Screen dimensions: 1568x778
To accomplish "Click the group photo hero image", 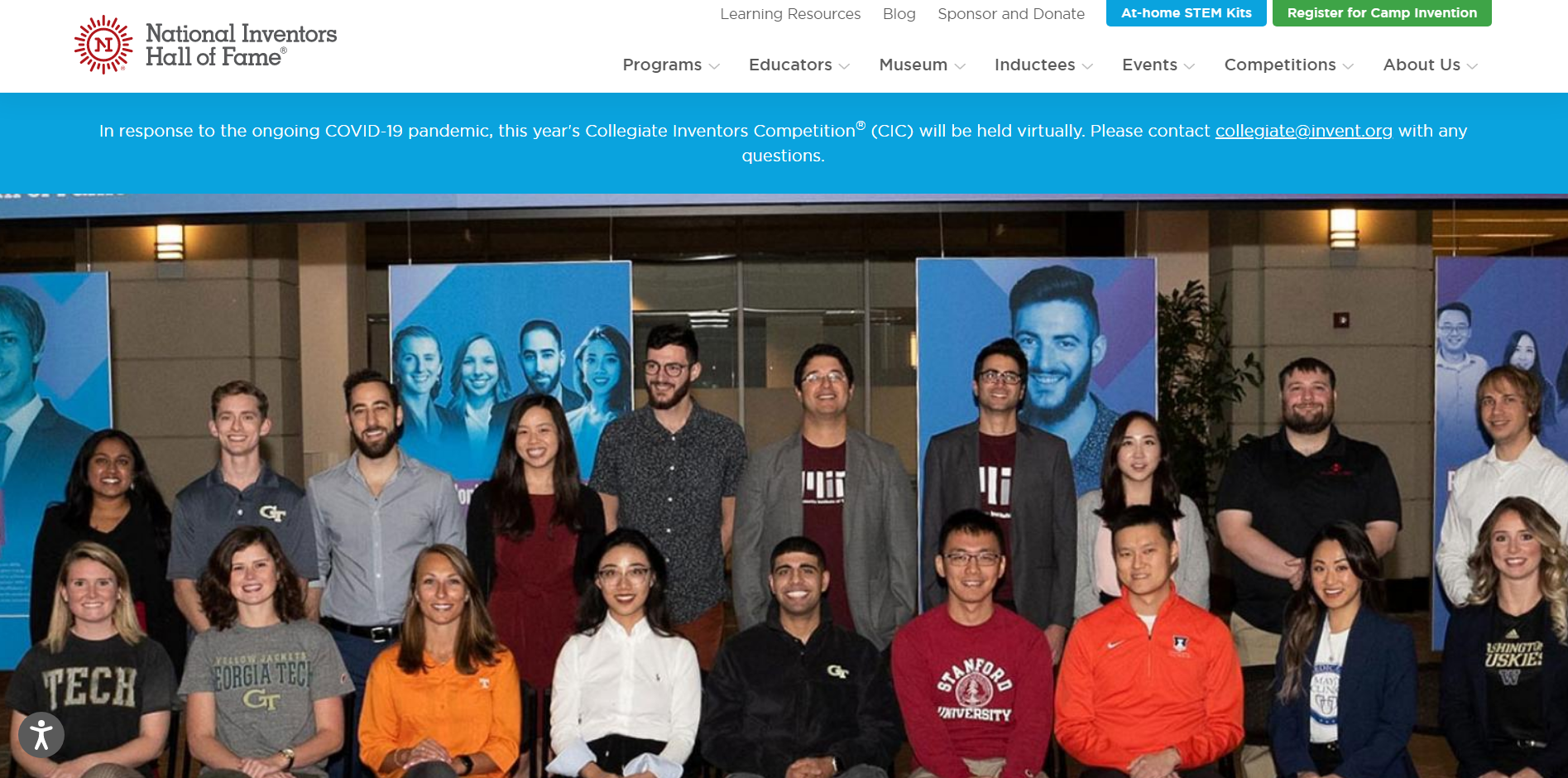I will (784, 486).
